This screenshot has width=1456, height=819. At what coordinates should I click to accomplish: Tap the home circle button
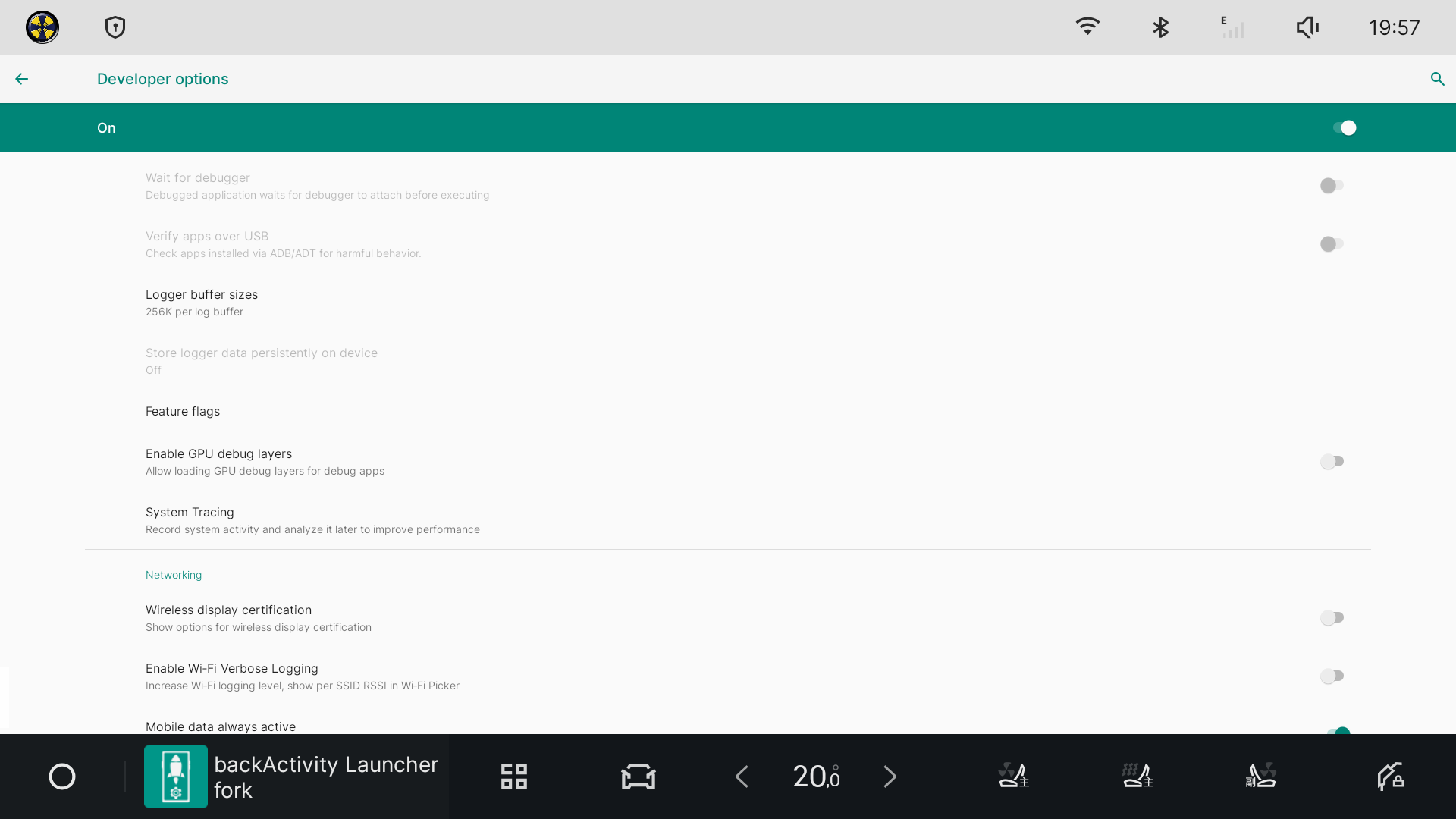point(62,777)
